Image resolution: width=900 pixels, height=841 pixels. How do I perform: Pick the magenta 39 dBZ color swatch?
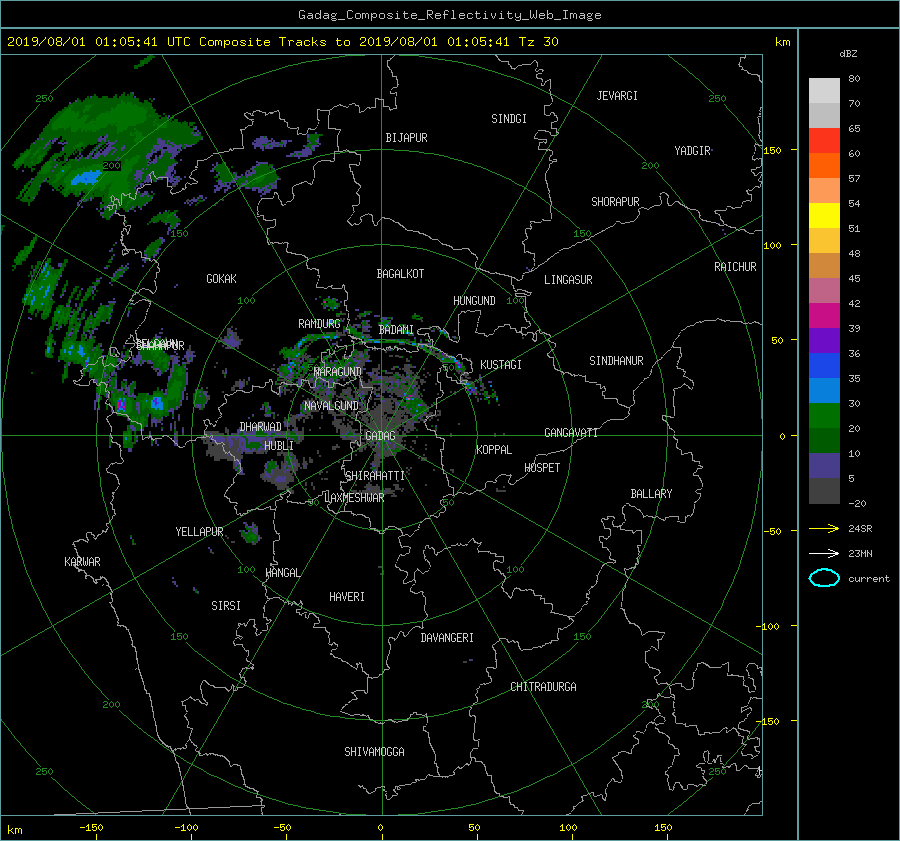click(824, 315)
